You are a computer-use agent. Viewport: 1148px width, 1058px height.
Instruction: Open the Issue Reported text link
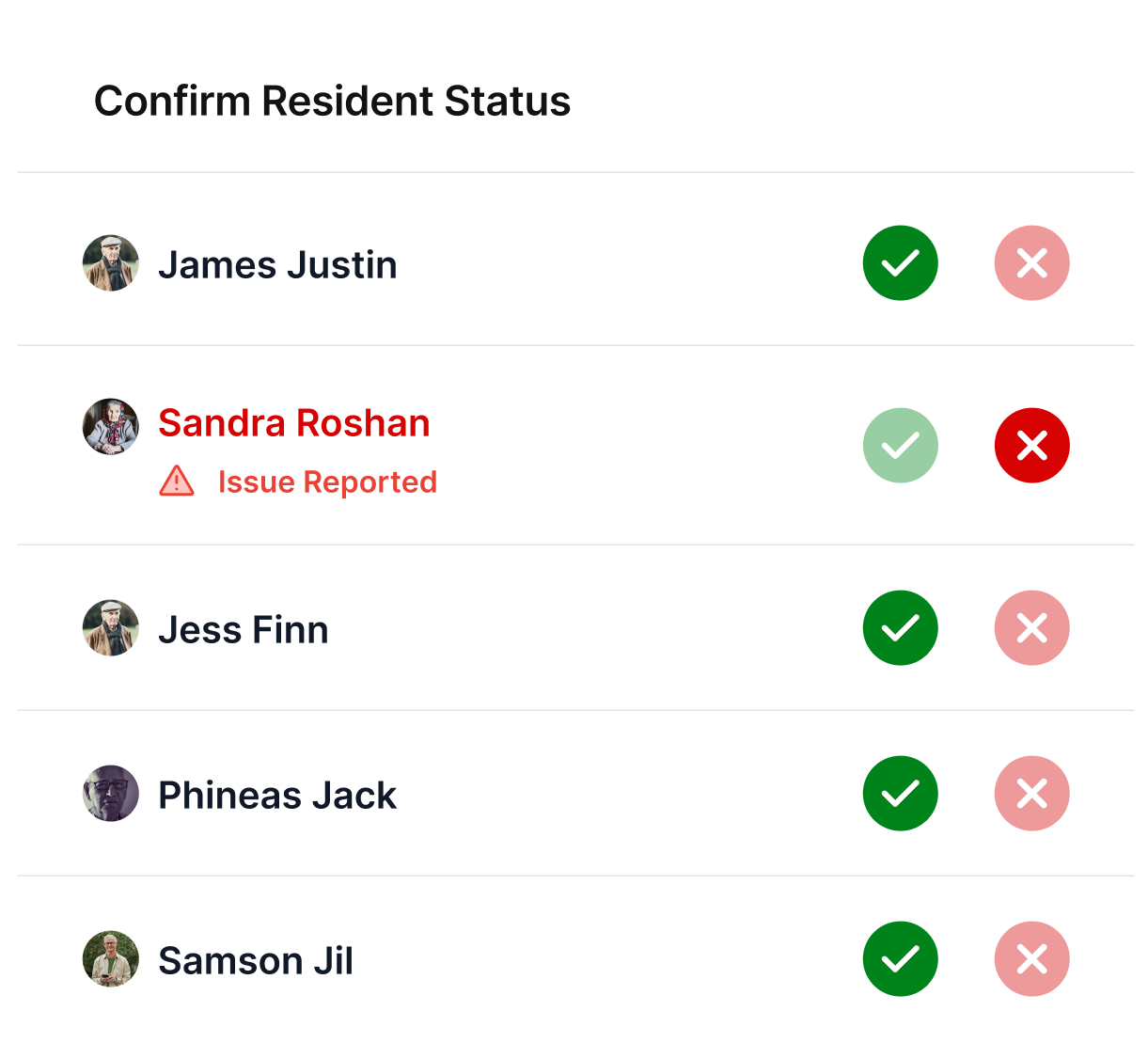pos(327,482)
